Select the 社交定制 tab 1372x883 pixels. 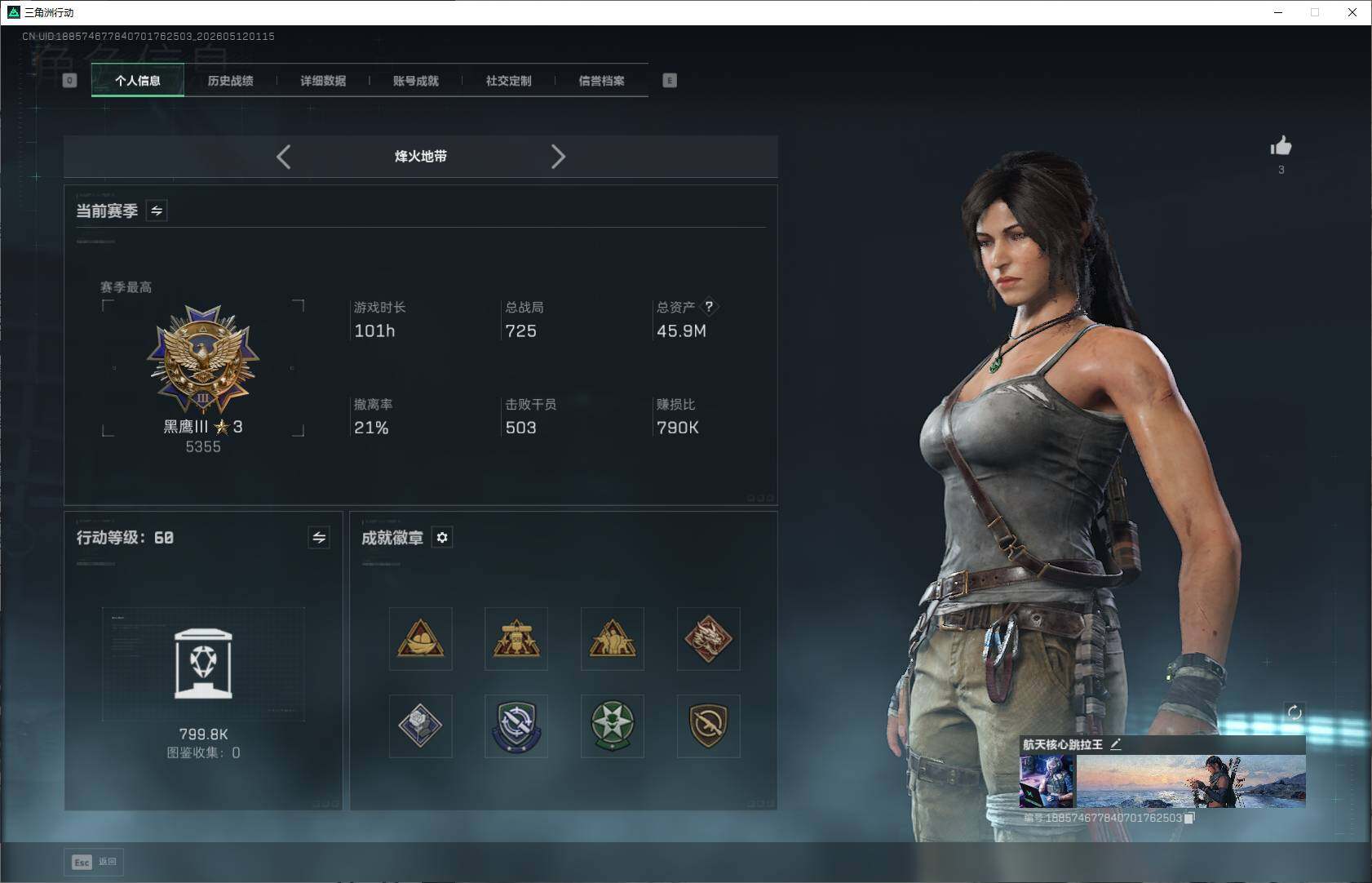point(509,81)
